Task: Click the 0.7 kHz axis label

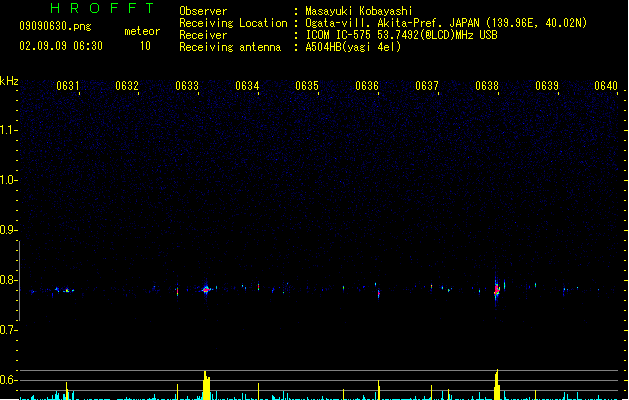Action: point(8,330)
